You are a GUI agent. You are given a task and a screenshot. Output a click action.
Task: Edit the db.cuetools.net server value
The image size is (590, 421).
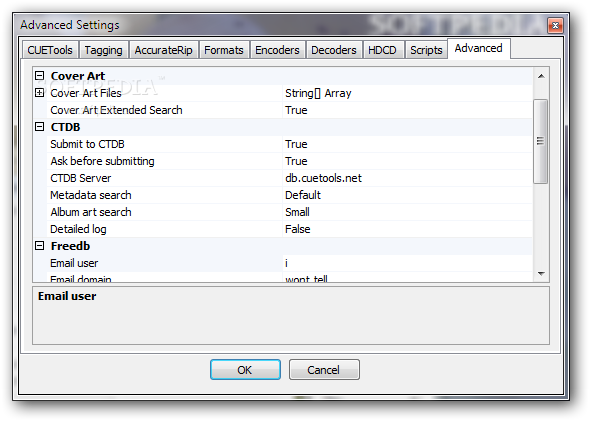408,178
